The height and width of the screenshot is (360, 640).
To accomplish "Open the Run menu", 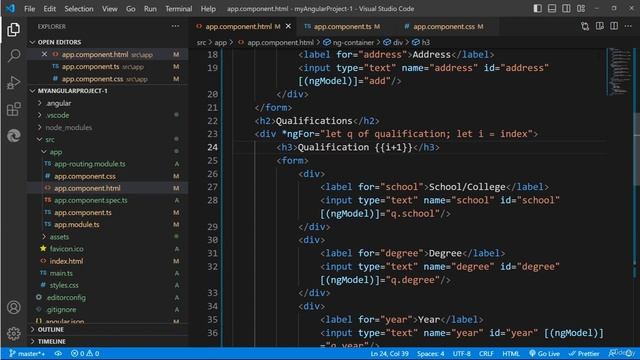I will tap(150, 9).
